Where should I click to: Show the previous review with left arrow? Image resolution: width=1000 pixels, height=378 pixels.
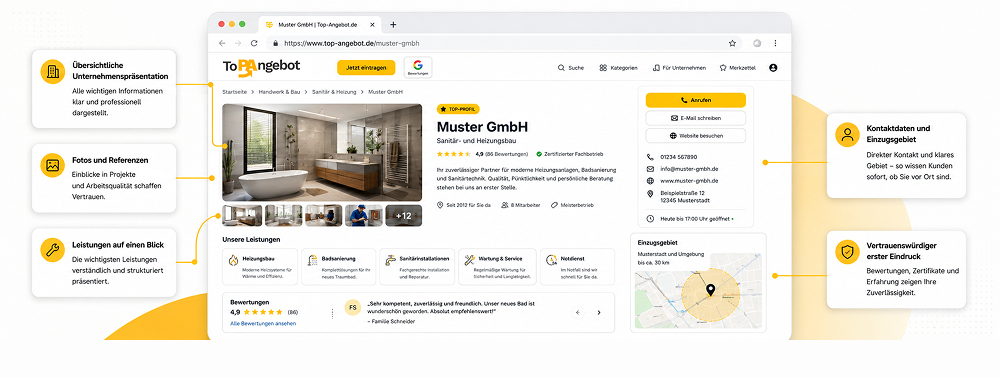(x=578, y=312)
